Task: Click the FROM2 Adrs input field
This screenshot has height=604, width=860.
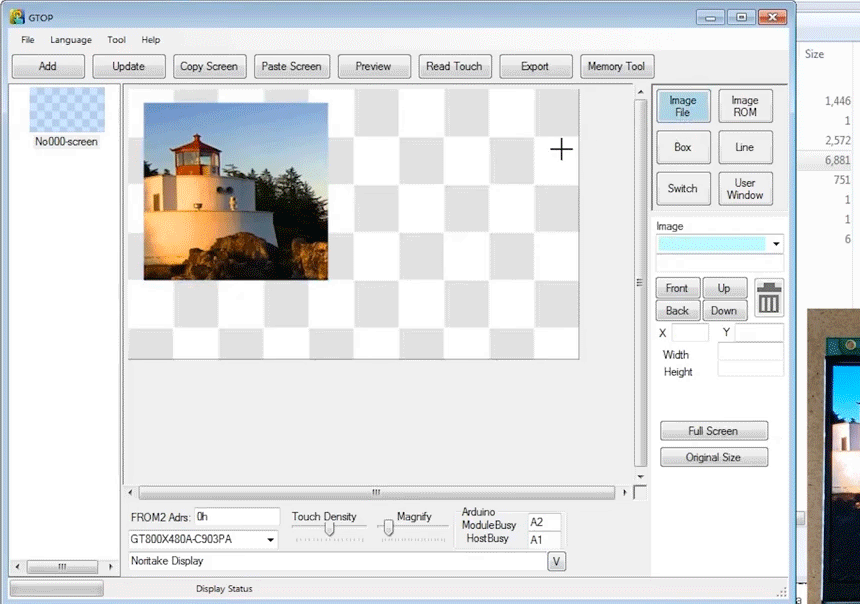Action: click(237, 517)
